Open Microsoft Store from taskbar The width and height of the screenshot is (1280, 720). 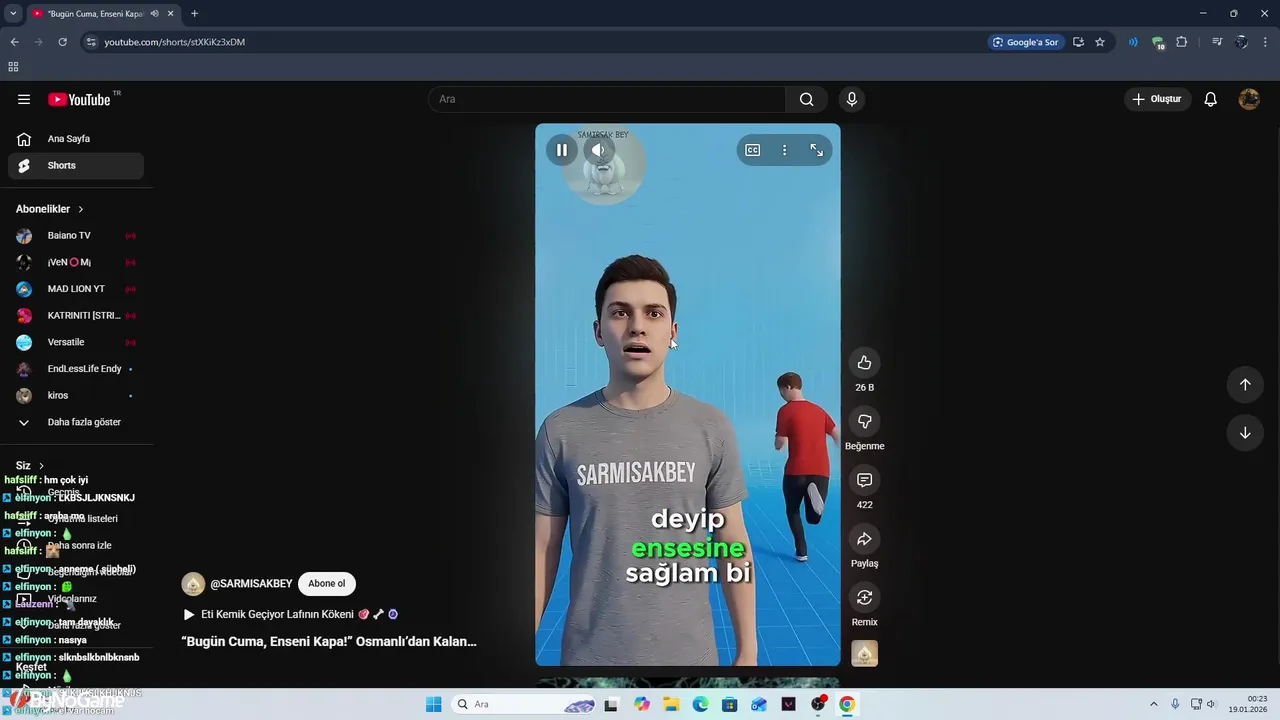[730, 704]
